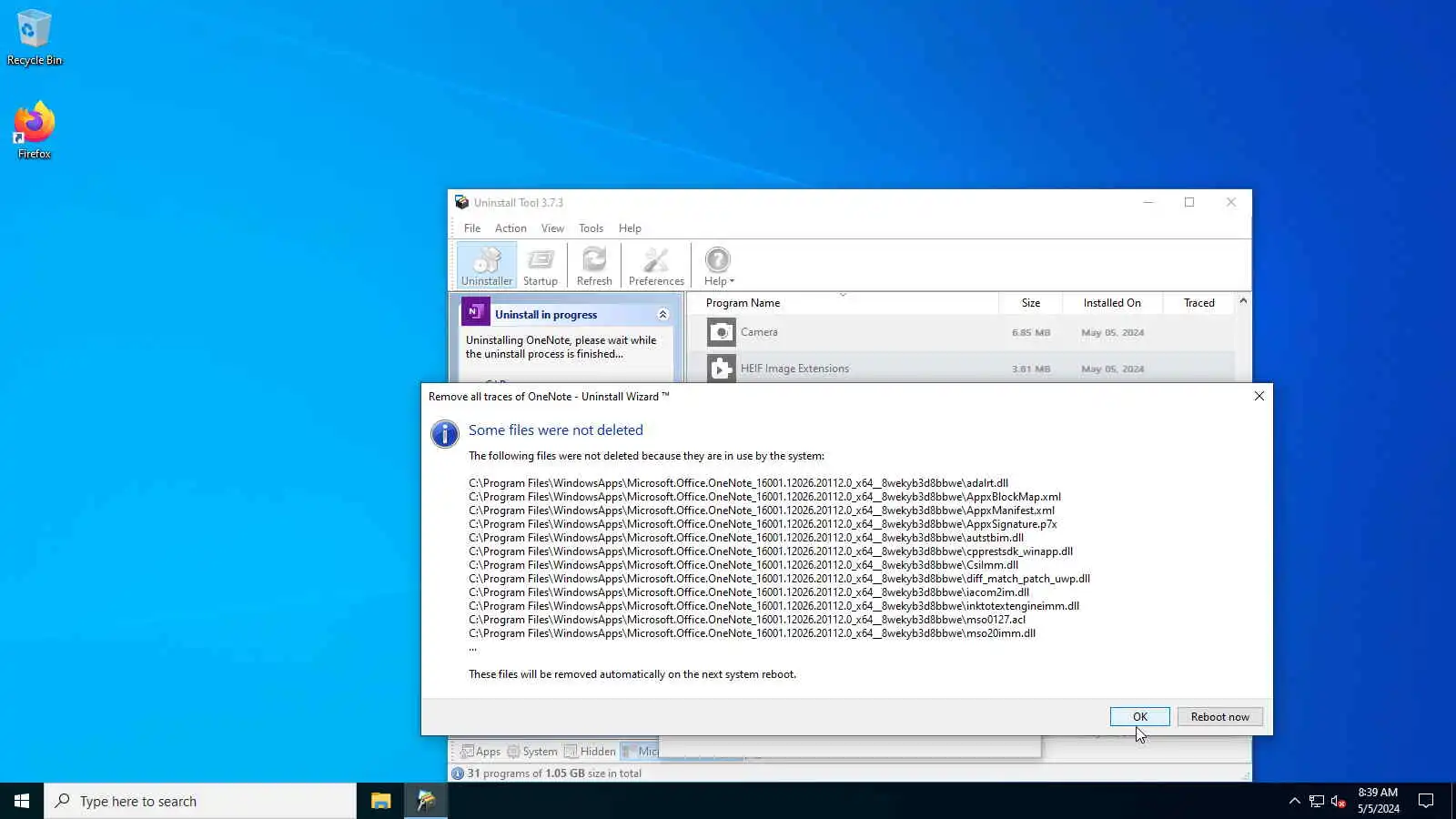Click the diff_match_patch_uwp.dll file path line
Screen dimensions: 1456x819
click(x=780, y=579)
